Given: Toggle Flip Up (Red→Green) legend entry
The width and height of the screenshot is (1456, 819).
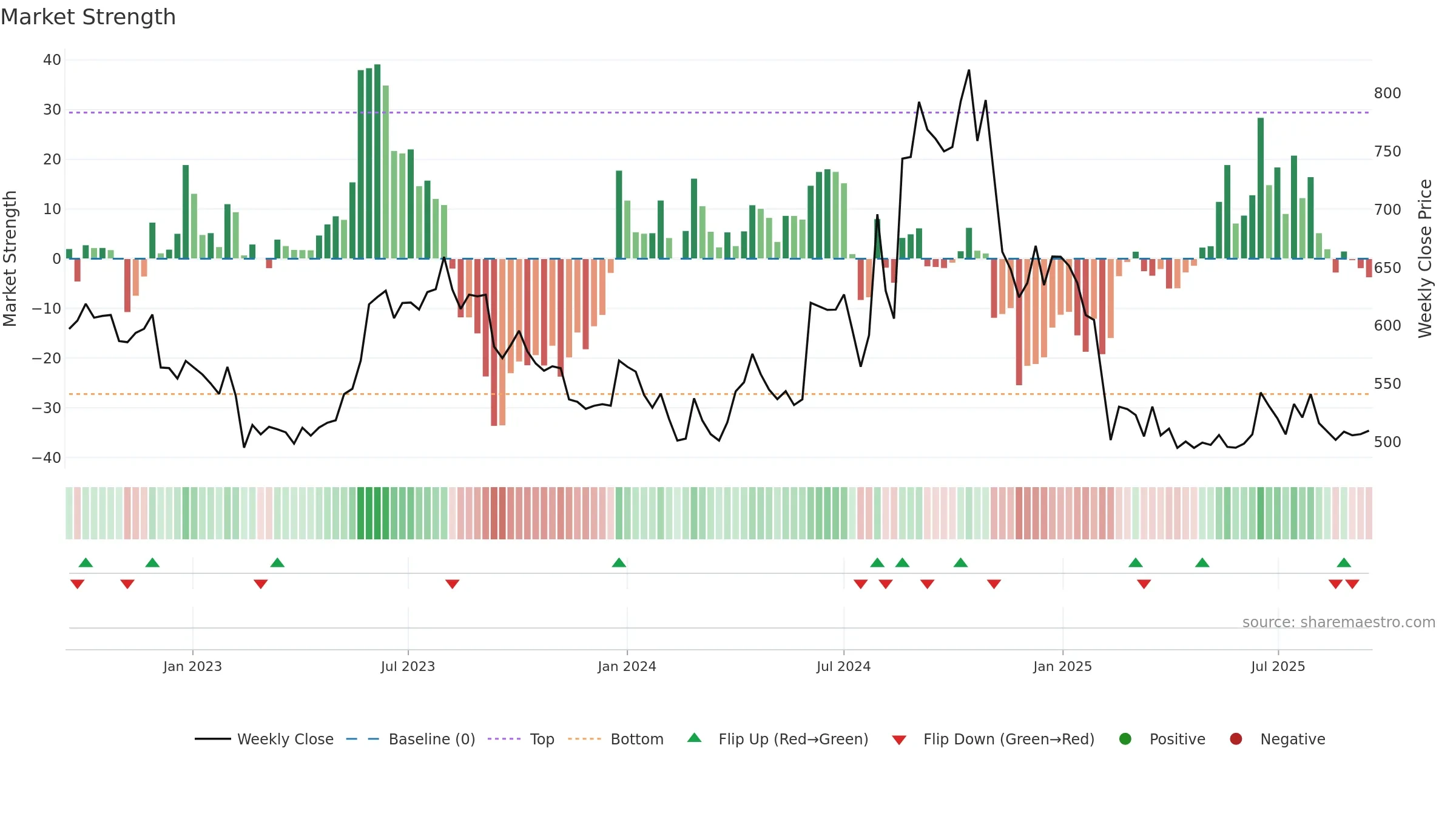Looking at the screenshot, I should point(778,739).
